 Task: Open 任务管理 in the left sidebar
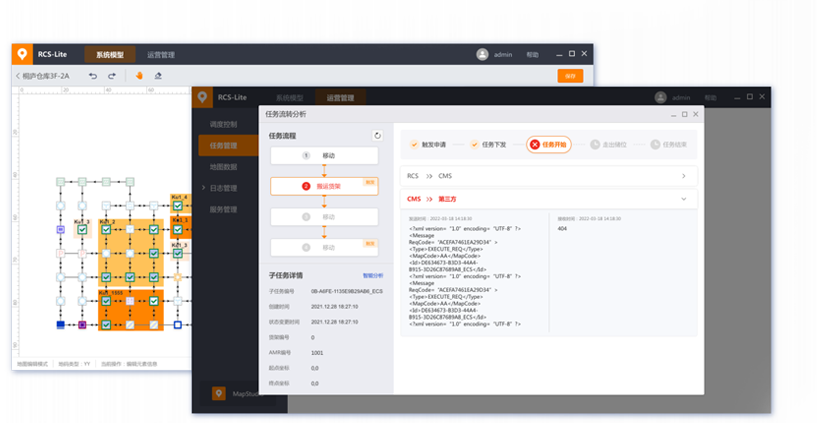click(223, 146)
